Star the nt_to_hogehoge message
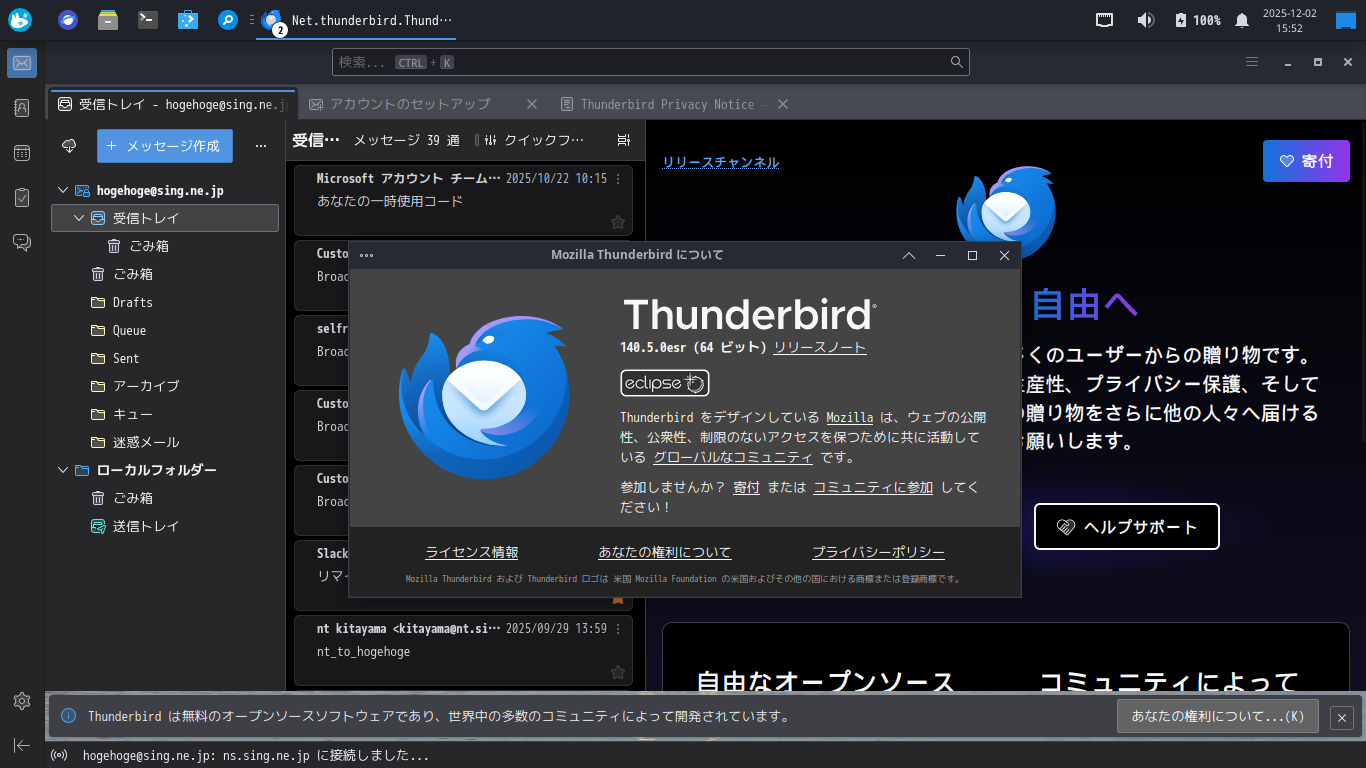The height and width of the screenshot is (768, 1366). click(618, 673)
